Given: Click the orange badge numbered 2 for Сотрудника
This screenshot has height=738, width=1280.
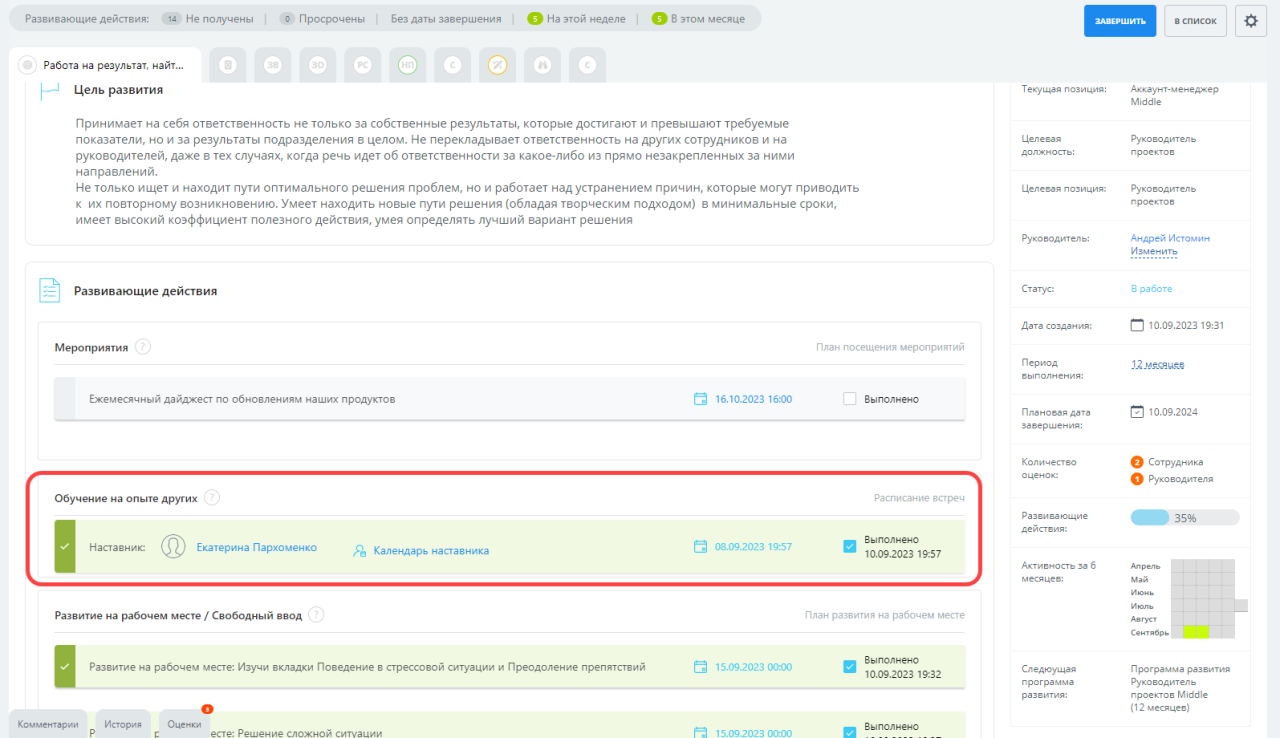Looking at the screenshot, I should (1137, 462).
